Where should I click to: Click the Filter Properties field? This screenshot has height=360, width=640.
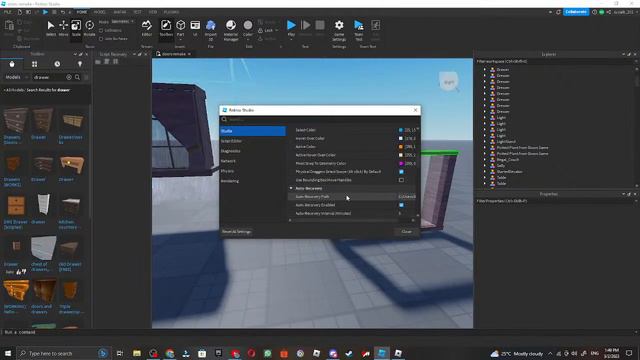pos(555,201)
